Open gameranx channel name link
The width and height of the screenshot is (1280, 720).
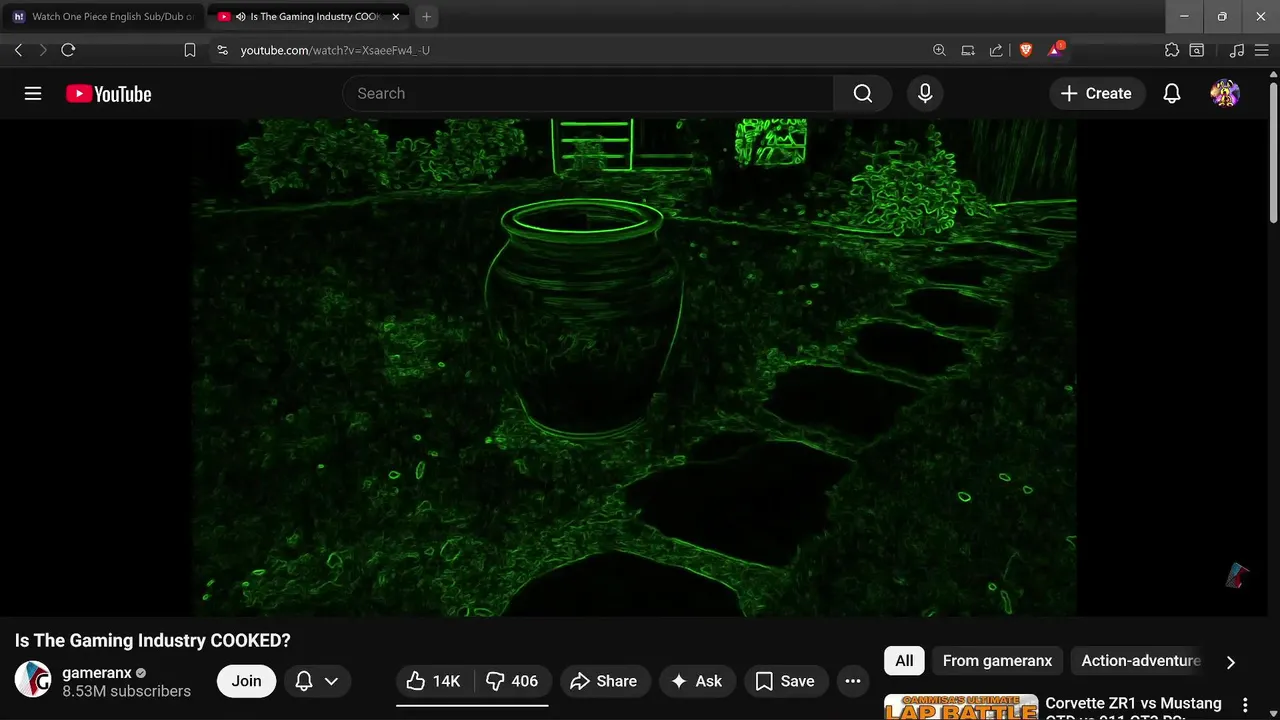97,672
